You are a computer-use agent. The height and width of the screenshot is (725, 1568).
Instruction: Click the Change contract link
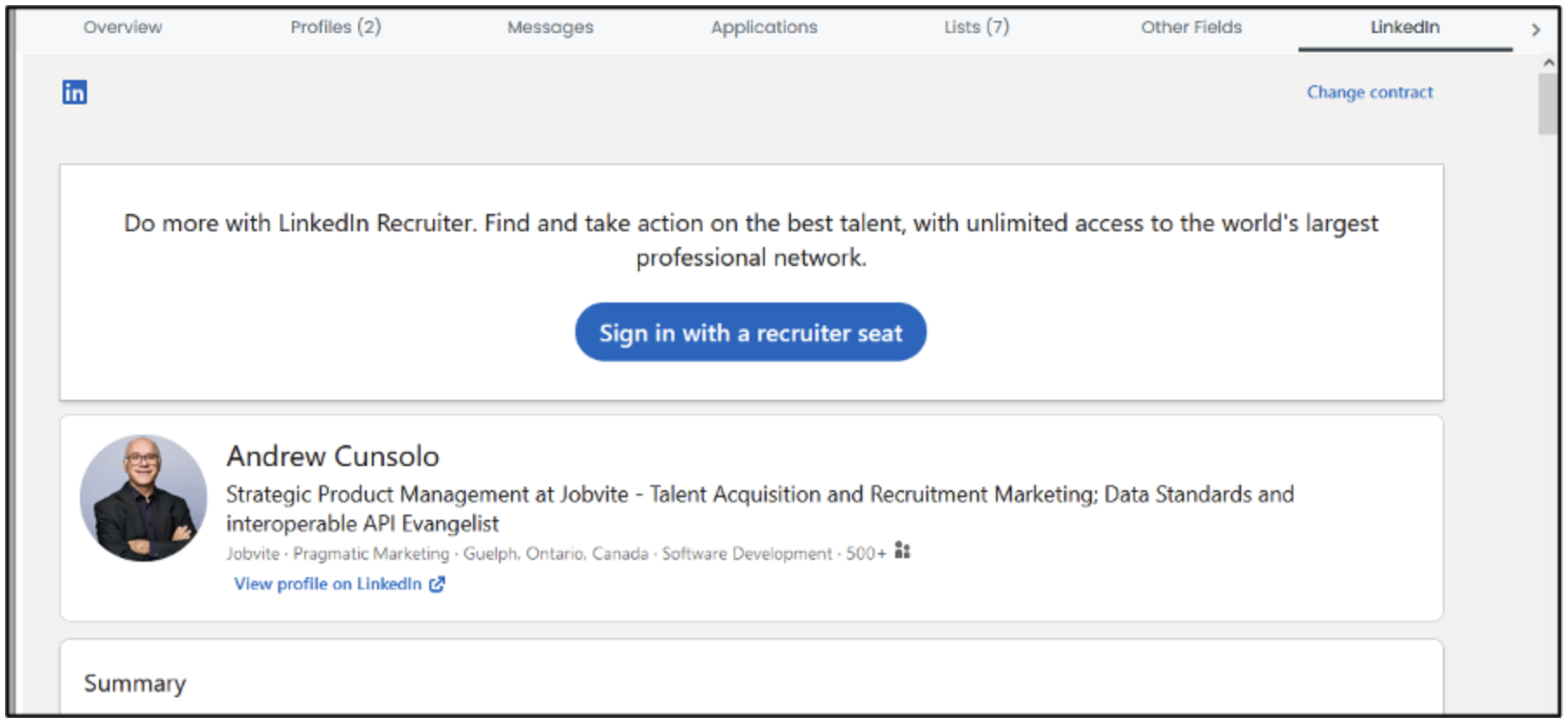[1370, 92]
